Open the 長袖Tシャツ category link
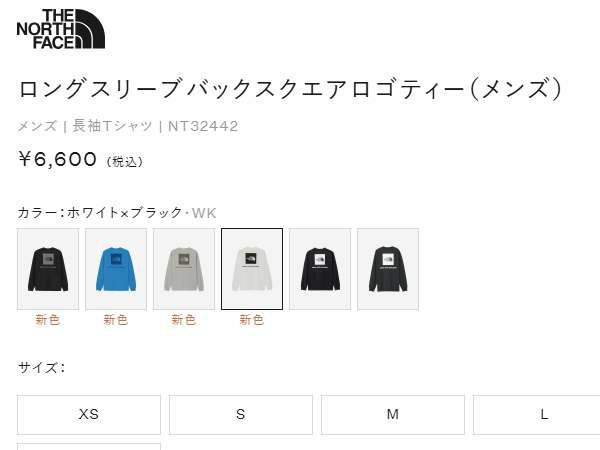Image resolution: width=600 pixels, height=450 pixels. 112,126
